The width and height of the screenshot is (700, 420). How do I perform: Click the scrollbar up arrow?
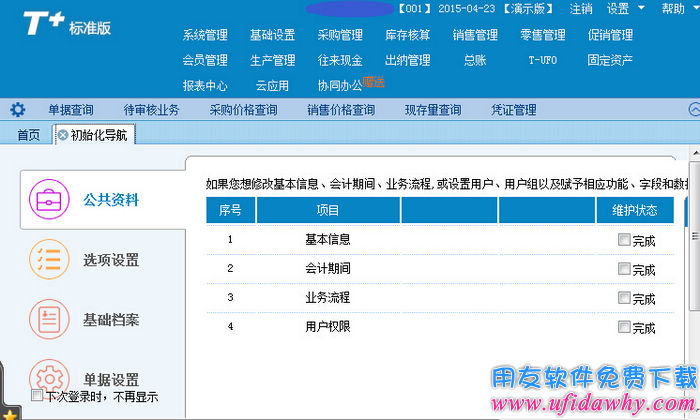(x=696, y=154)
